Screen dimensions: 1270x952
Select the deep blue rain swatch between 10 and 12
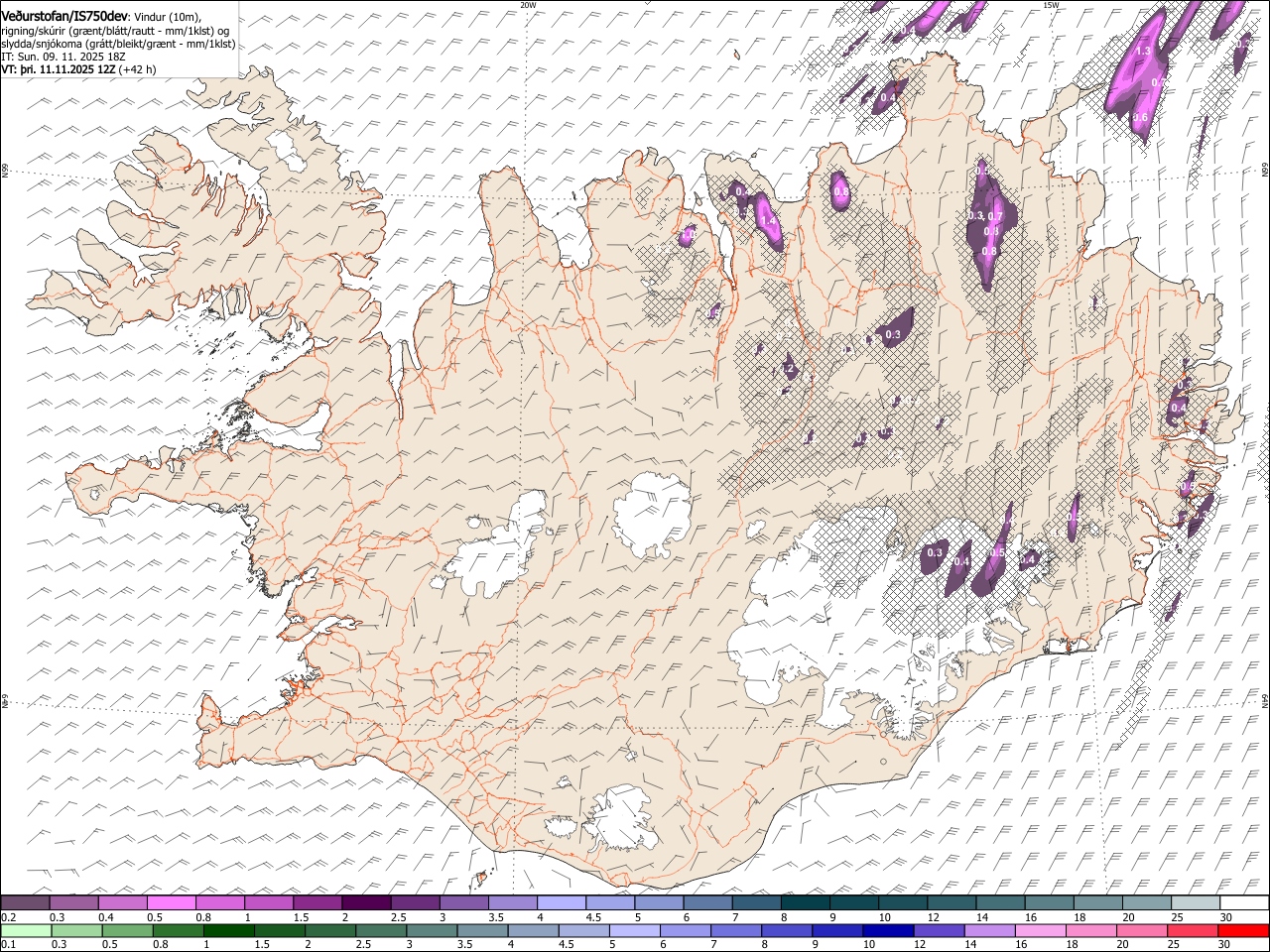click(x=887, y=930)
